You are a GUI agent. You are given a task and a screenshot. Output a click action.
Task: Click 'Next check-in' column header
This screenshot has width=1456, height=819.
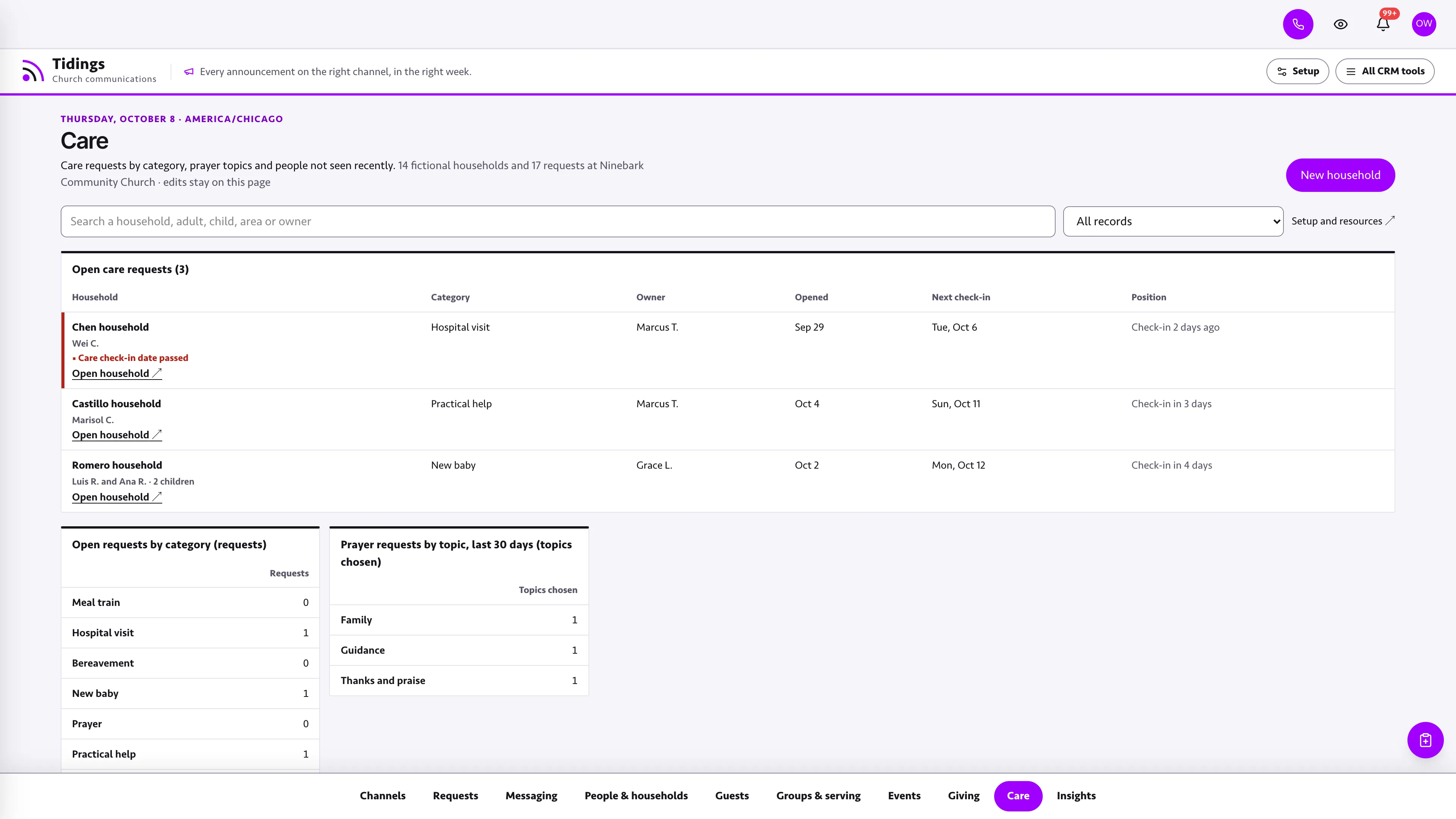961,297
